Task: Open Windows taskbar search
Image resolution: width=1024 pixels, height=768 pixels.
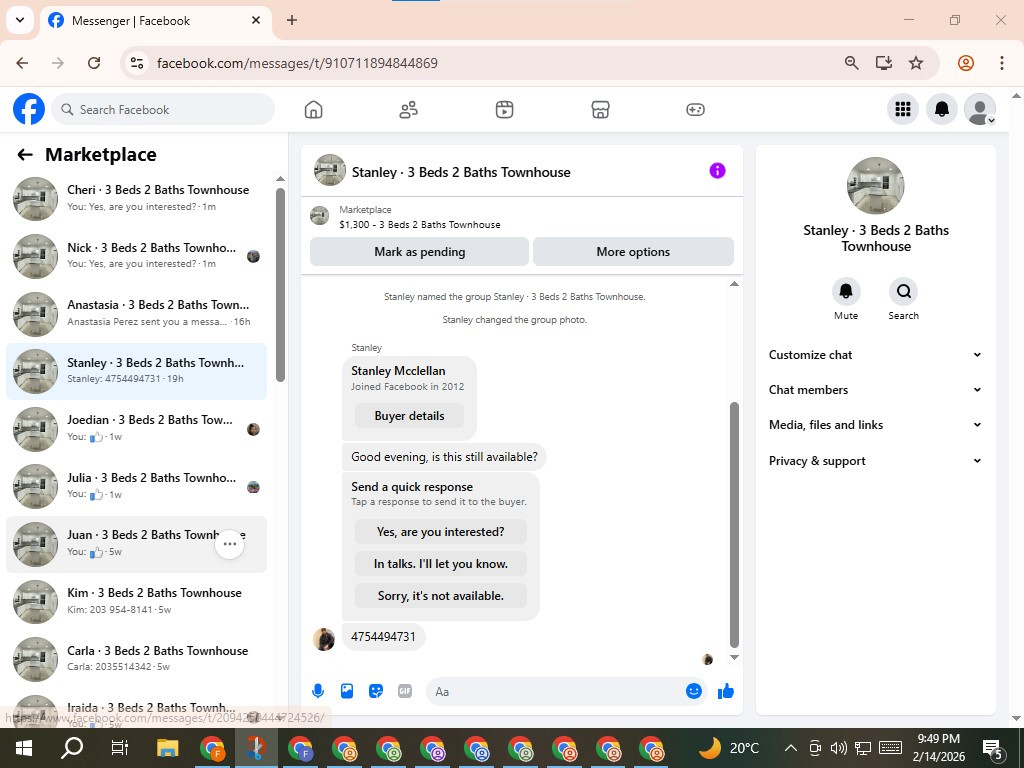Action: 72,748
